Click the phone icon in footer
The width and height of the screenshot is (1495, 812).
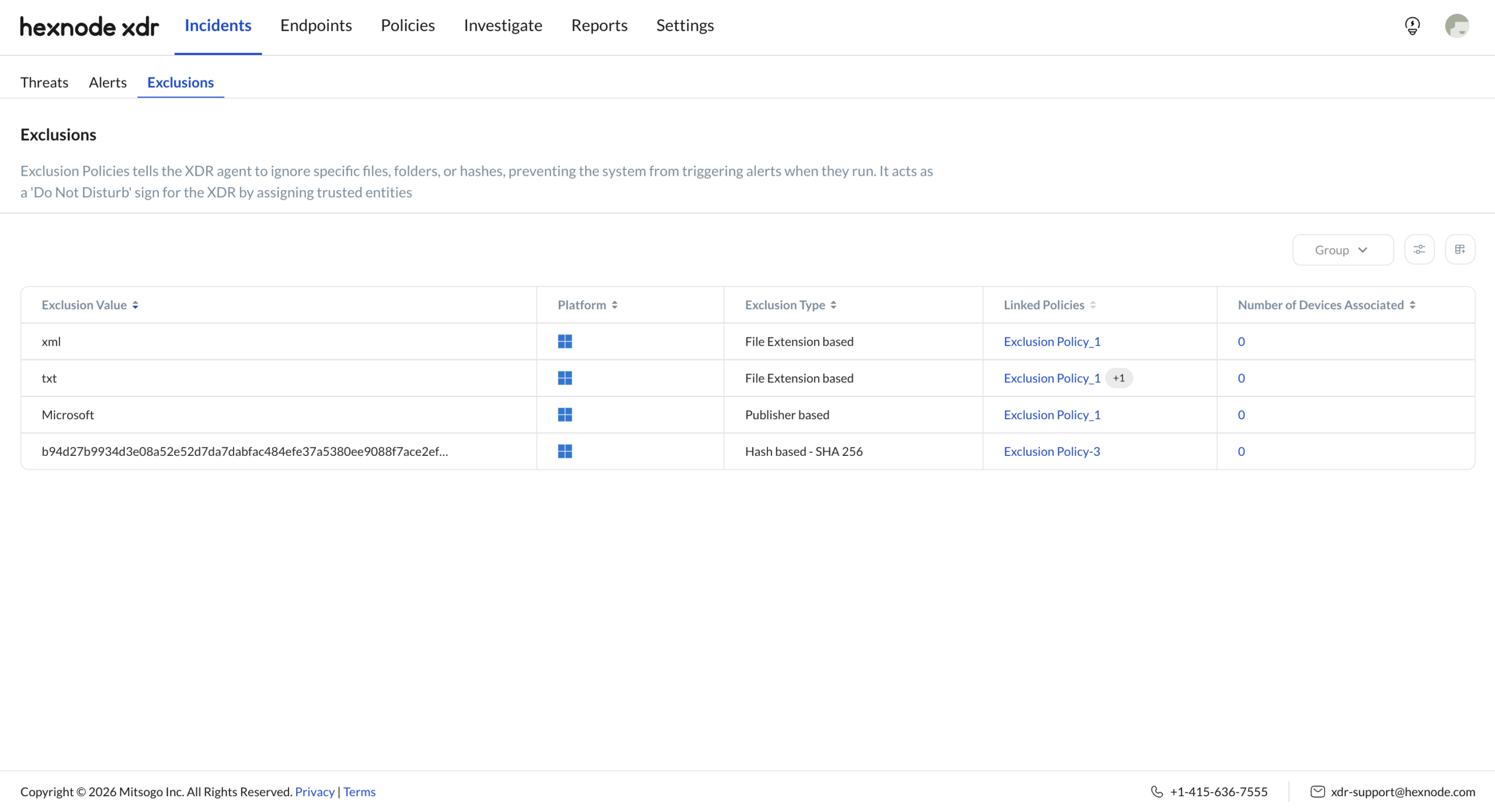pos(1157,792)
